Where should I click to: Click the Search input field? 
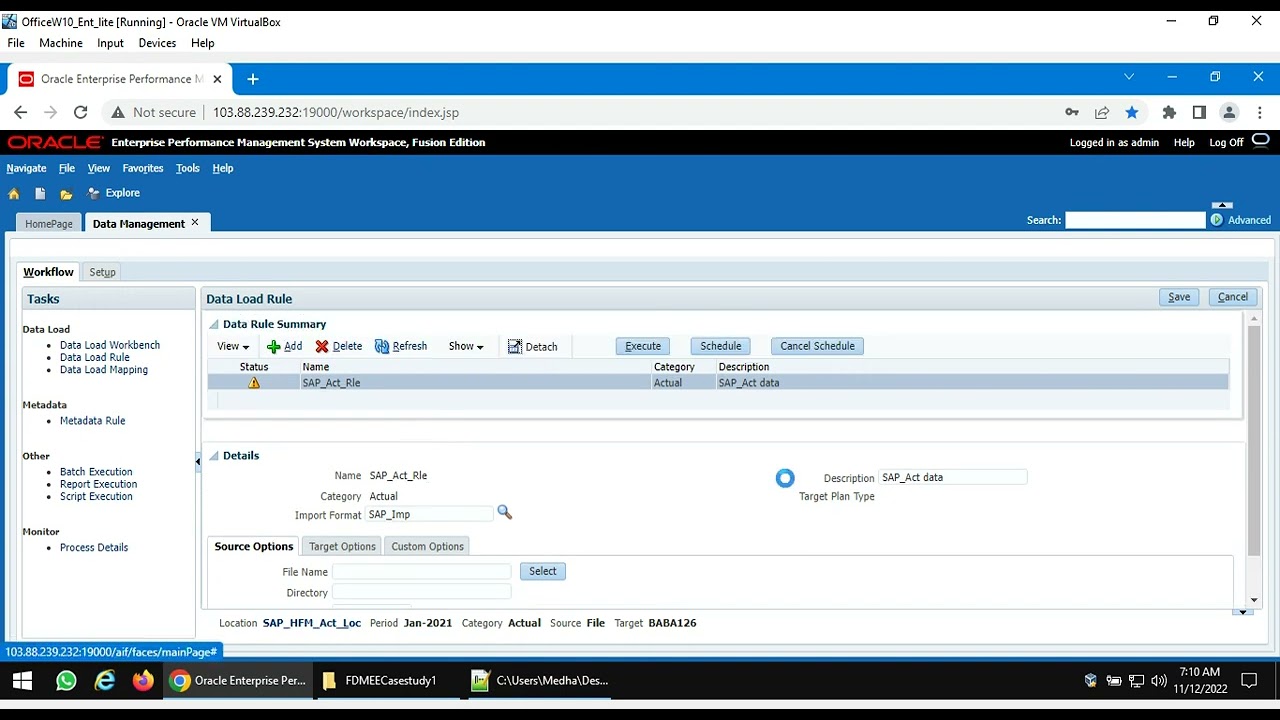point(1135,220)
